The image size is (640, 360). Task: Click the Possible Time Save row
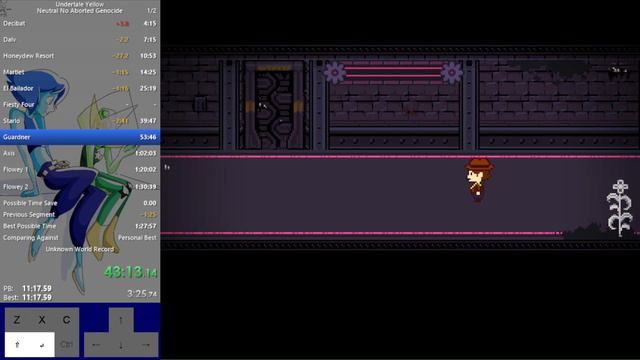(80, 203)
